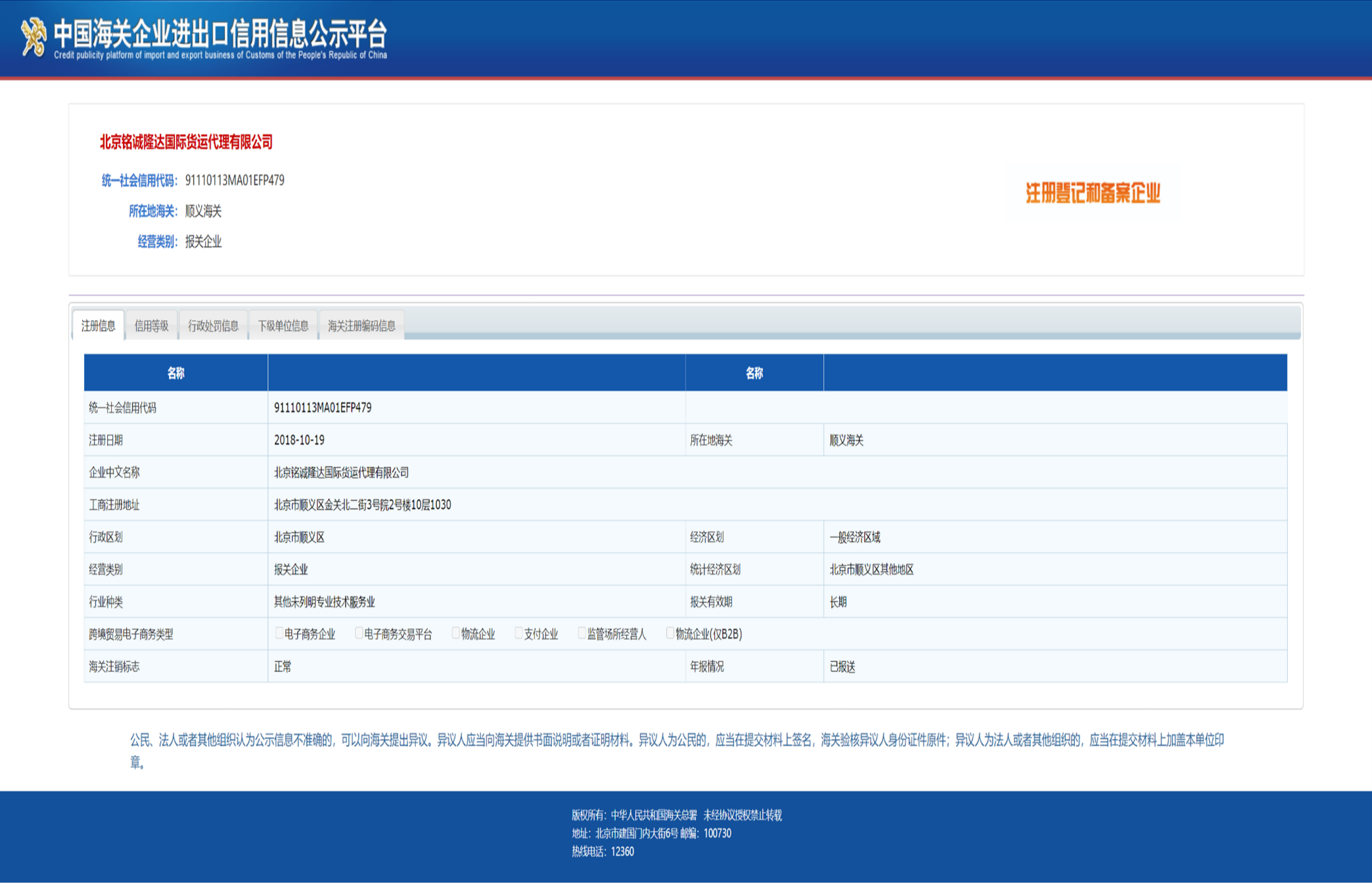Click the 报关企业 value in the header card

tap(203, 242)
